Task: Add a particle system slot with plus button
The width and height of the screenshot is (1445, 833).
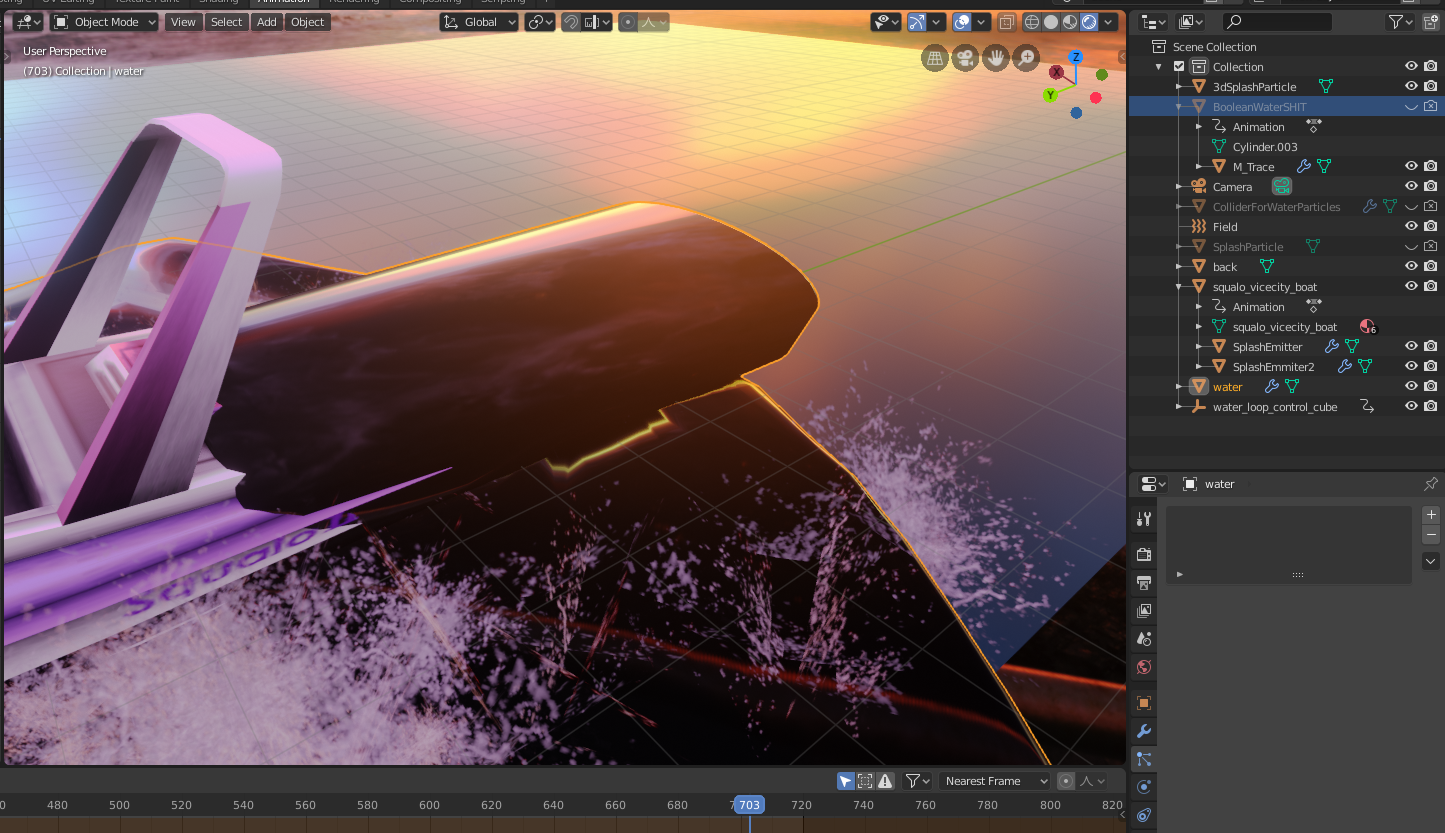Action: tap(1431, 515)
